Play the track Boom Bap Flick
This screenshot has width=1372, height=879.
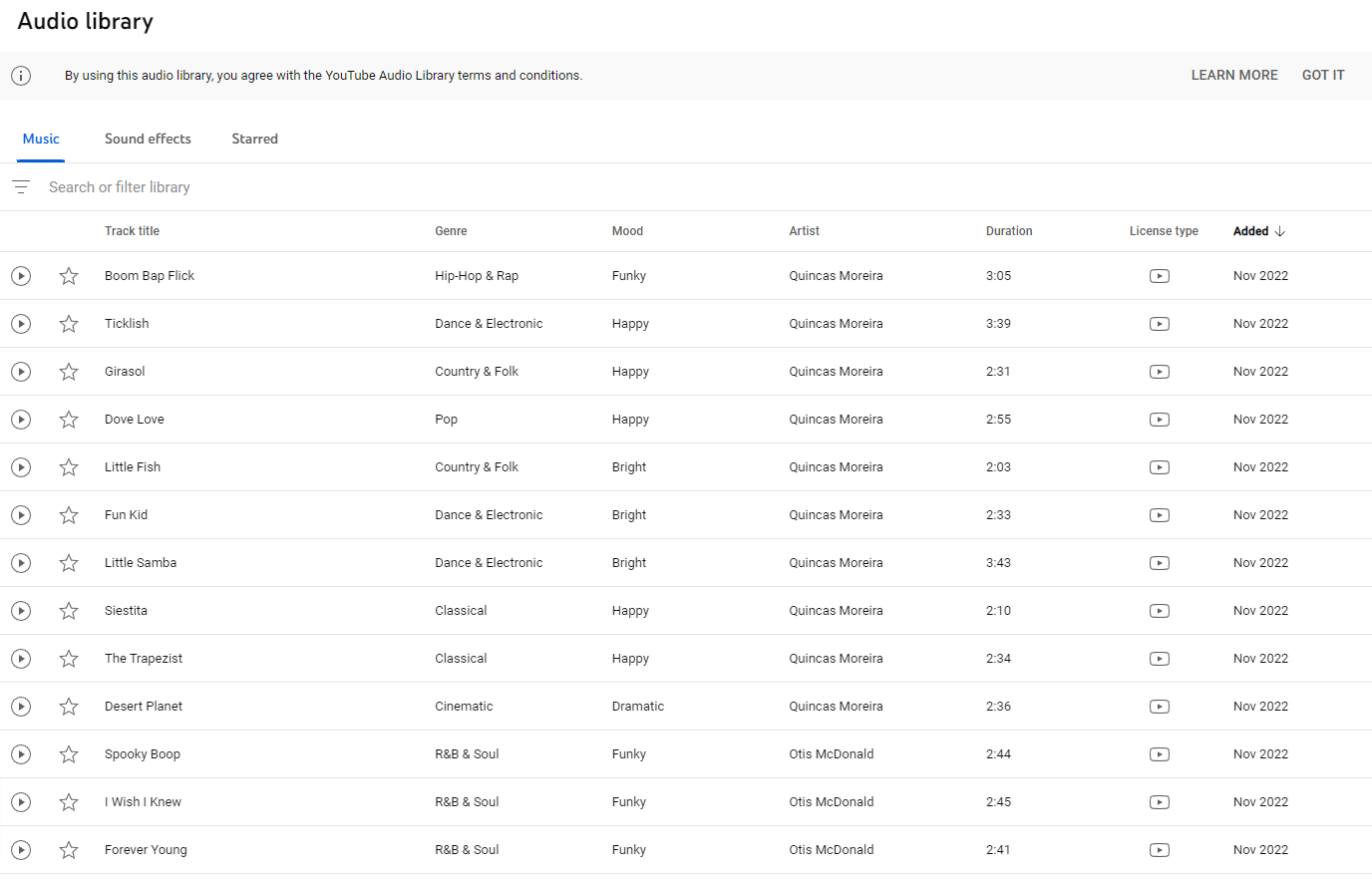tap(21, 275)
